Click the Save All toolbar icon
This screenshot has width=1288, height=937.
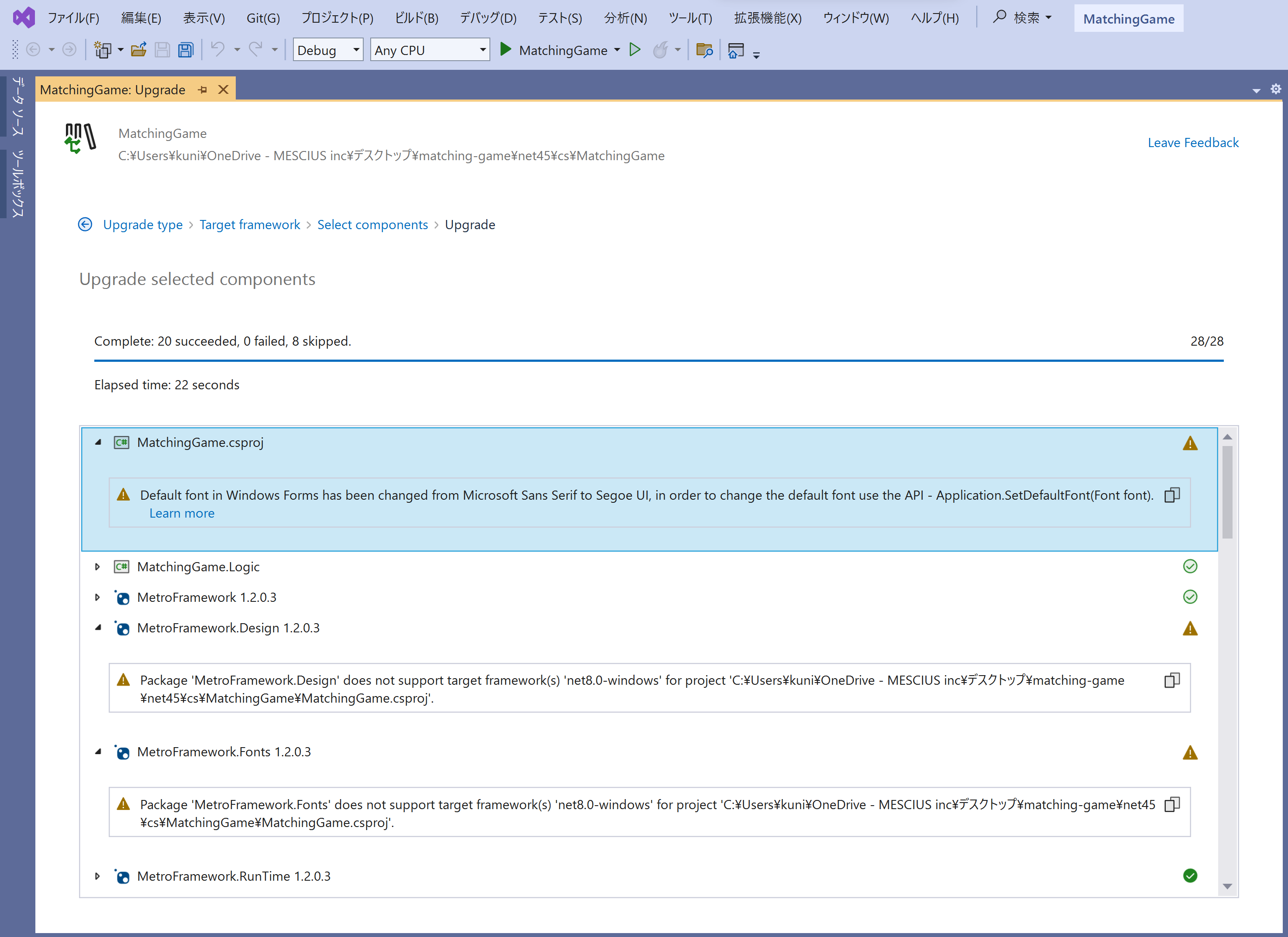(186, 50)
